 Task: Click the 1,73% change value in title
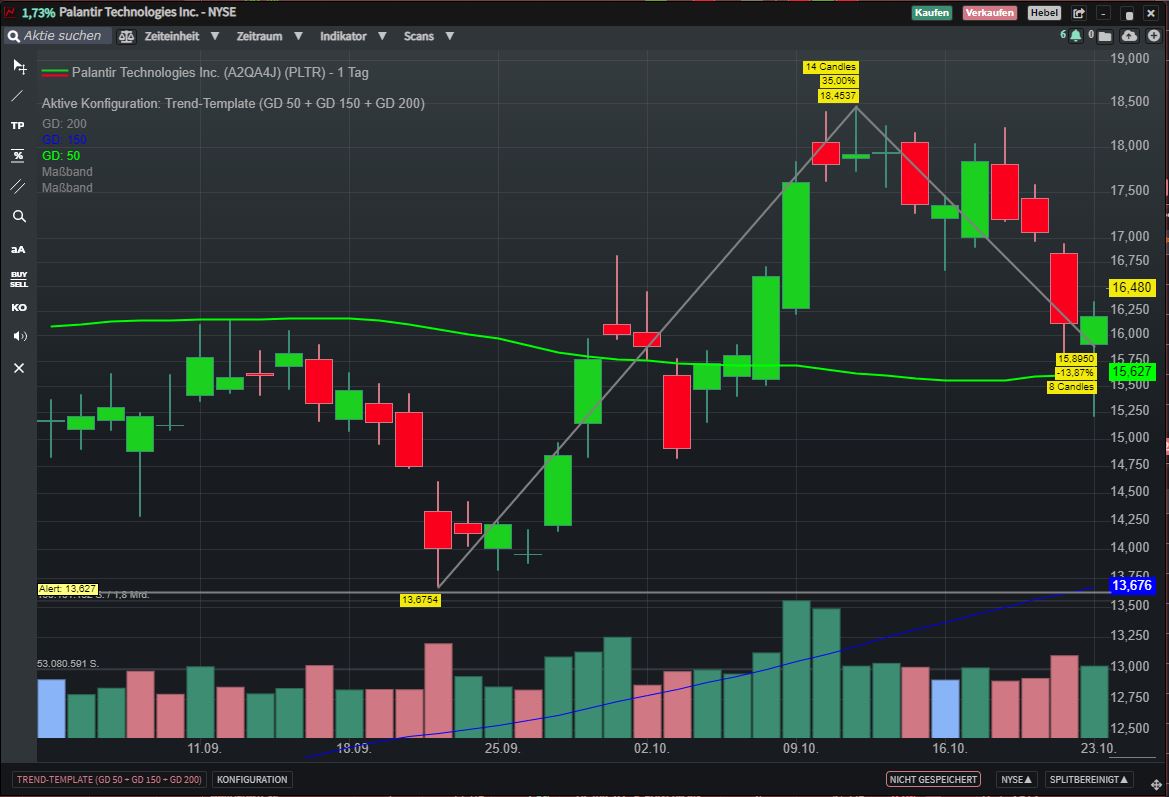38,13
